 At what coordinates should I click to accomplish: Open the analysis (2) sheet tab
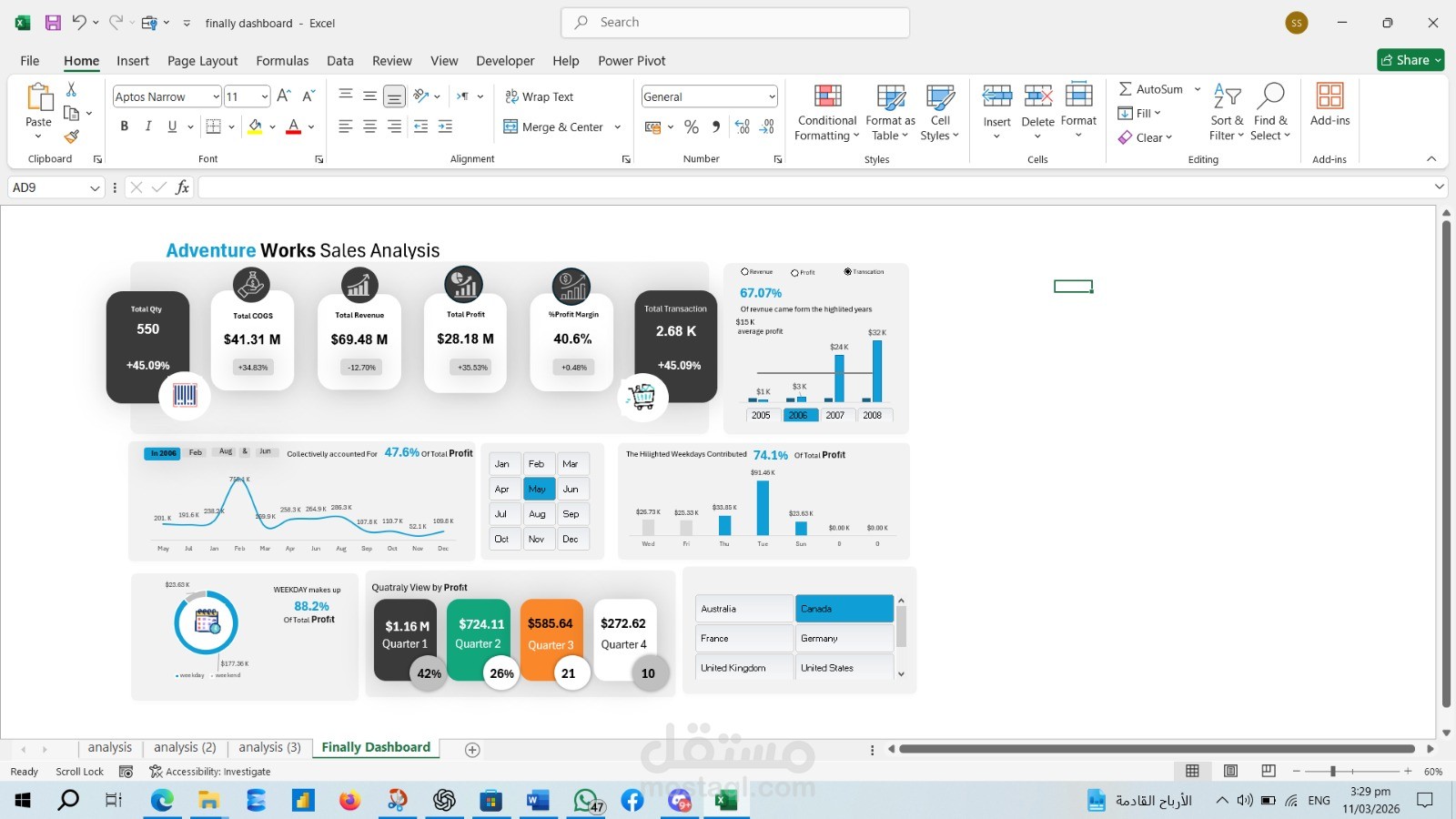[185, 747]
